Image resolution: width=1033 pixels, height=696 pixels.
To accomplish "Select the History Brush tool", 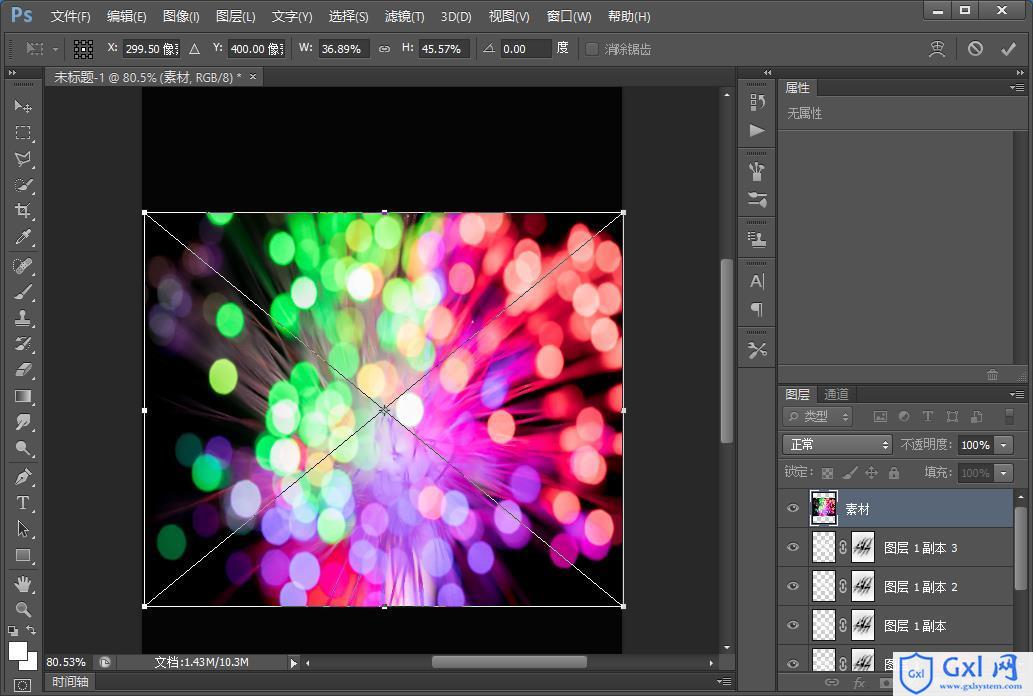I will (x=23, y=344).
